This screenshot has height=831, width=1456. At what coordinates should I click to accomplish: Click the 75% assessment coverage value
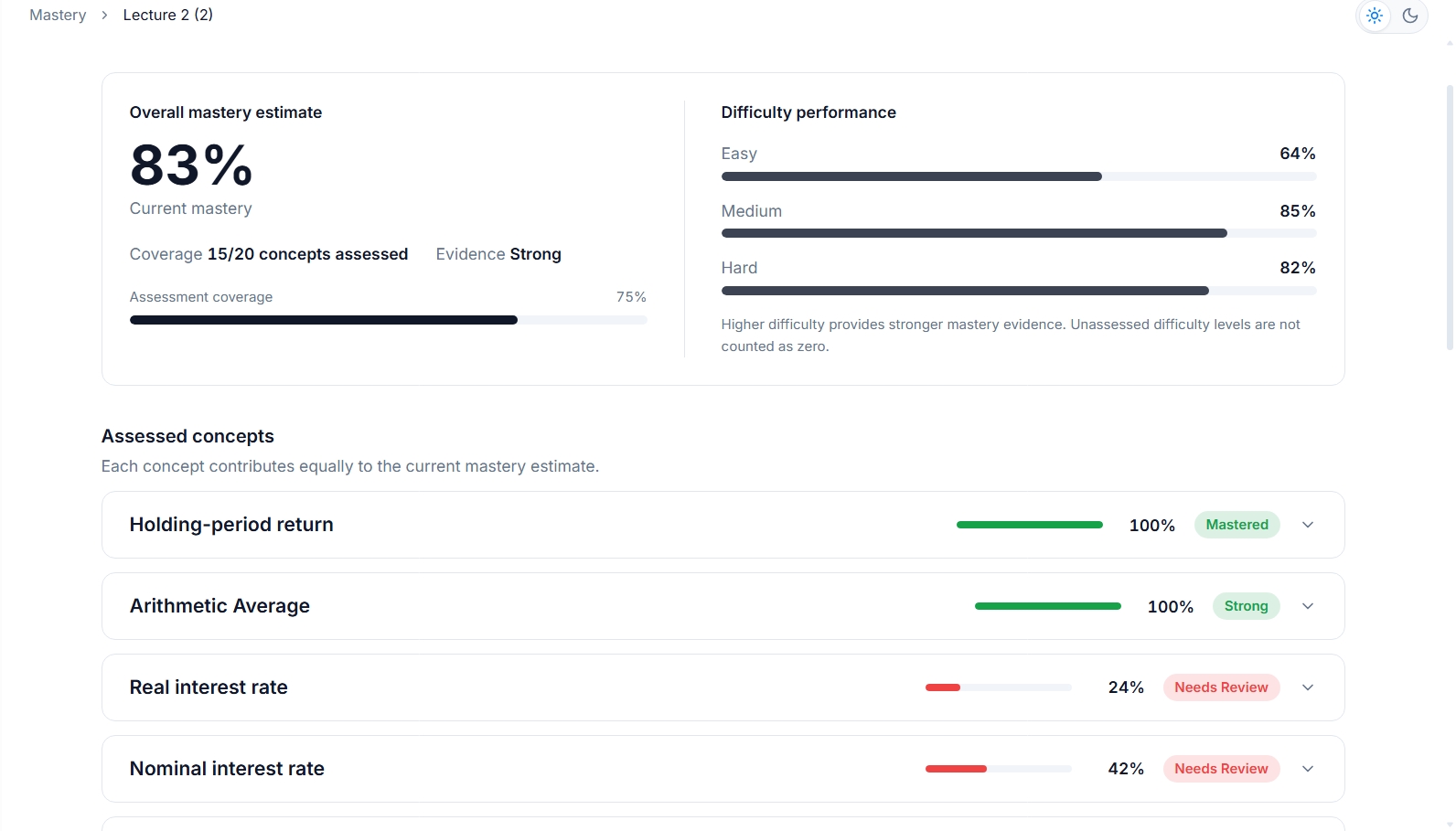pyautogui.click(x=631, y=297)
